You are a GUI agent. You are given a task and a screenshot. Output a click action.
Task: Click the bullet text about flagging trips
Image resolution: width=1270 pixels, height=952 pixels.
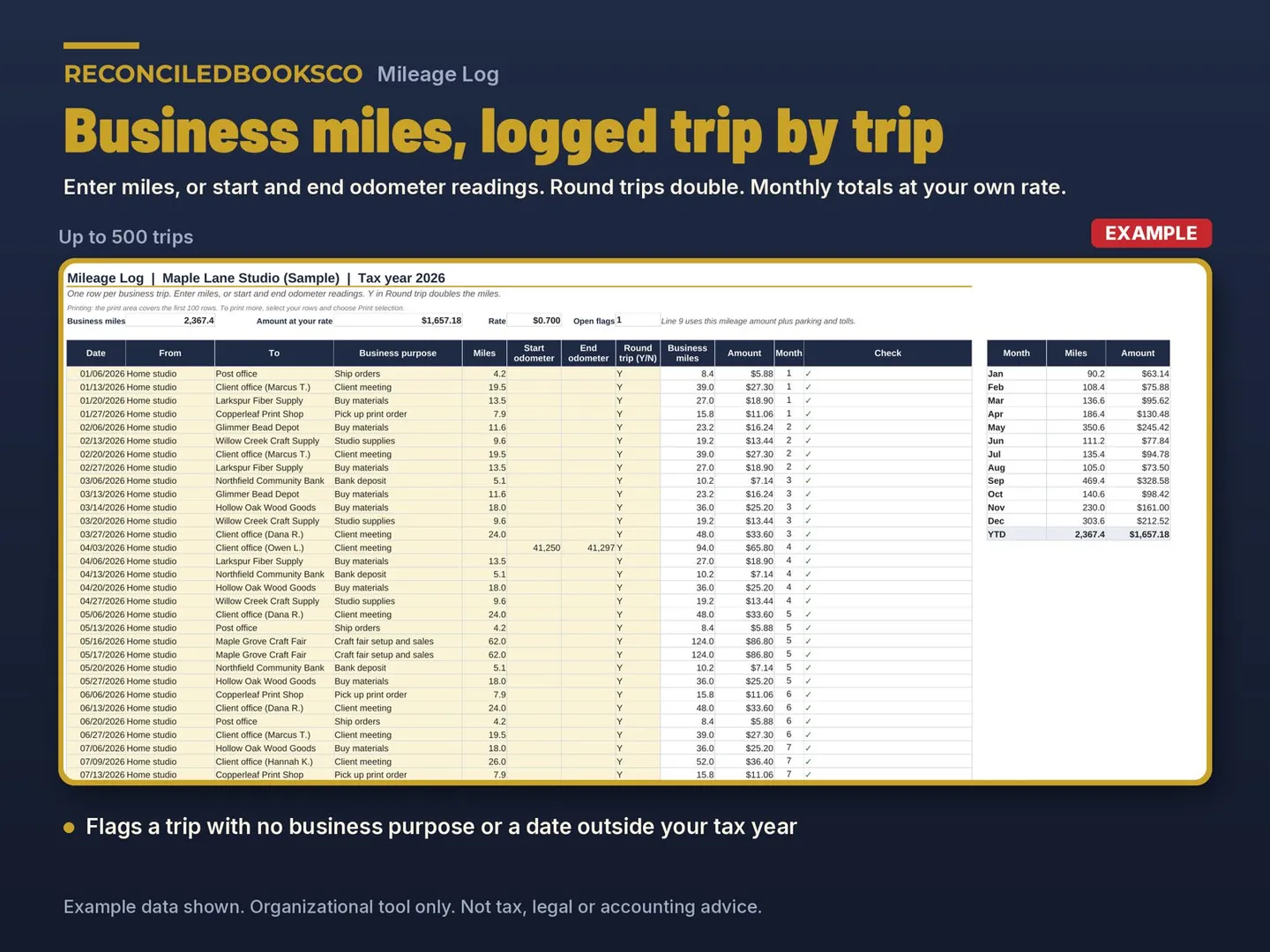coord(441,827)
